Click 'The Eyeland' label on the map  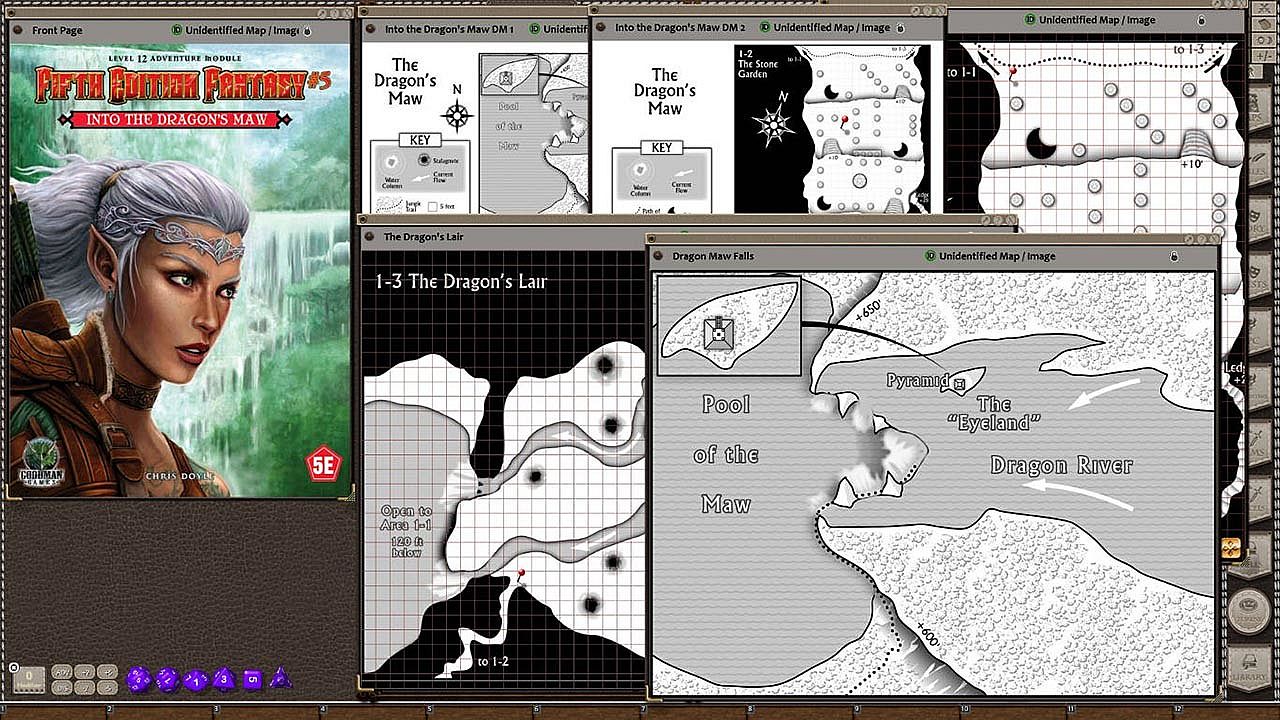point(993,413)
